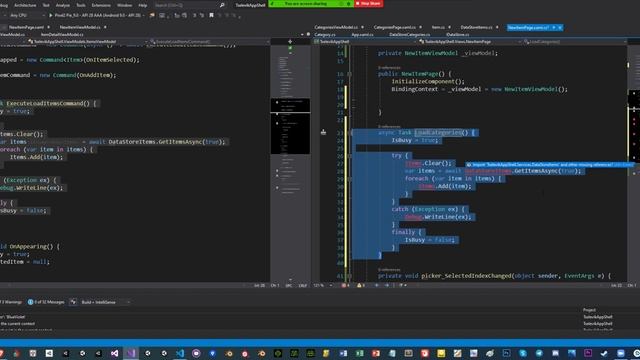Switch to the CategoriesViewModel.cs tab
Image resolution: width=640 pixels, height=360 pixels.
tap(336, 27)
